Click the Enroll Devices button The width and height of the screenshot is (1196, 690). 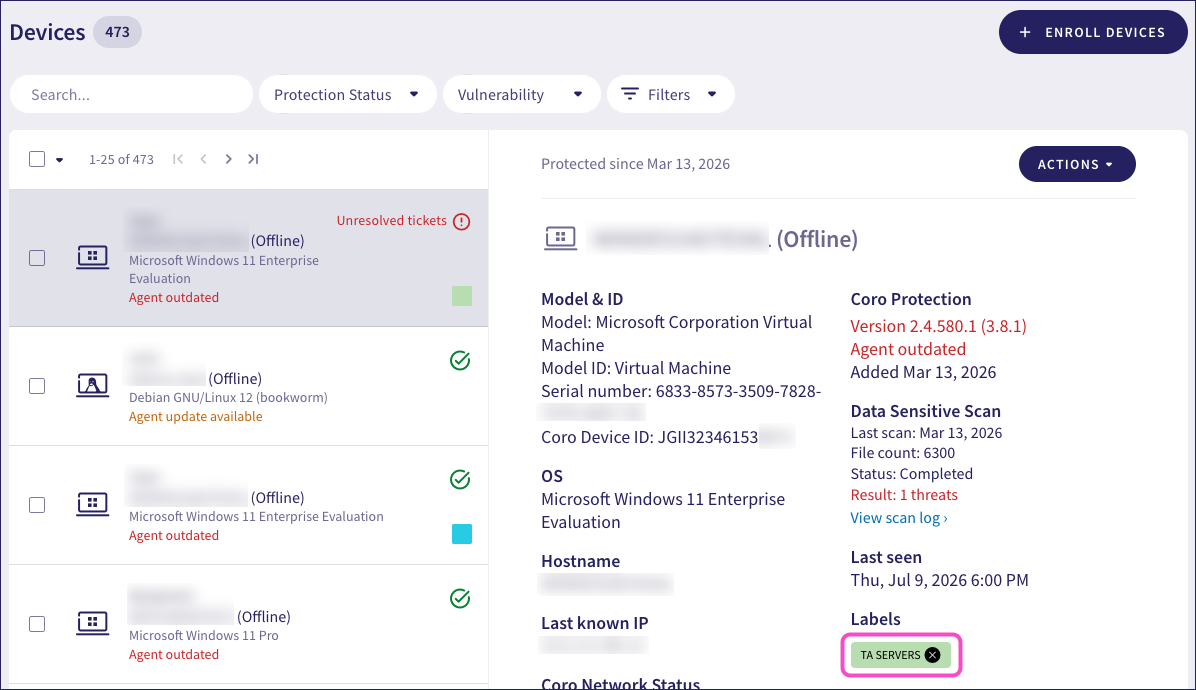(x=1092, y=32)
